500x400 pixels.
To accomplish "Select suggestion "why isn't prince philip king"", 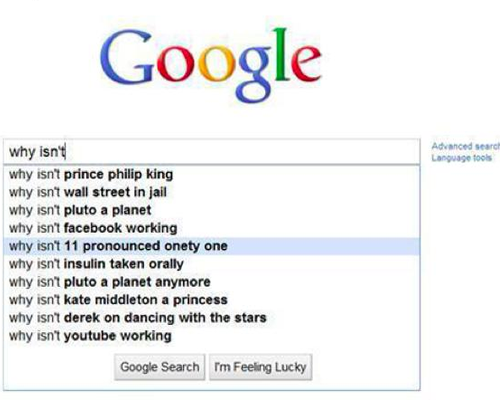I will 212,174.
